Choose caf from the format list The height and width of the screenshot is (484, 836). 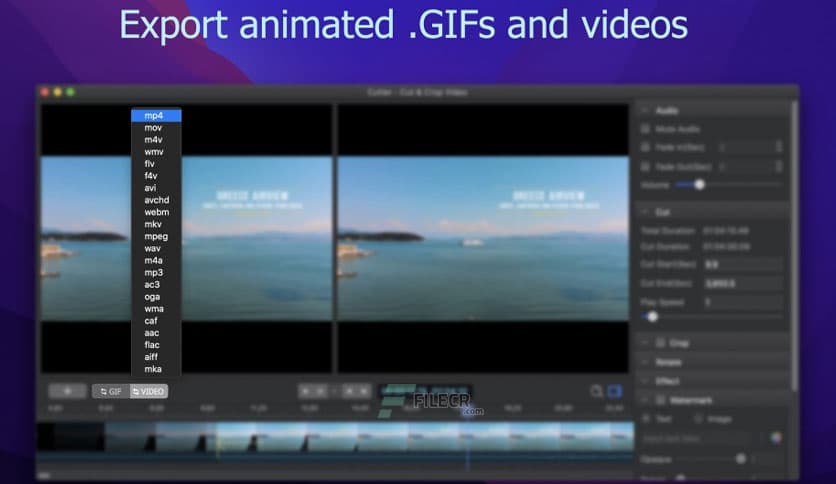[156, 321]
